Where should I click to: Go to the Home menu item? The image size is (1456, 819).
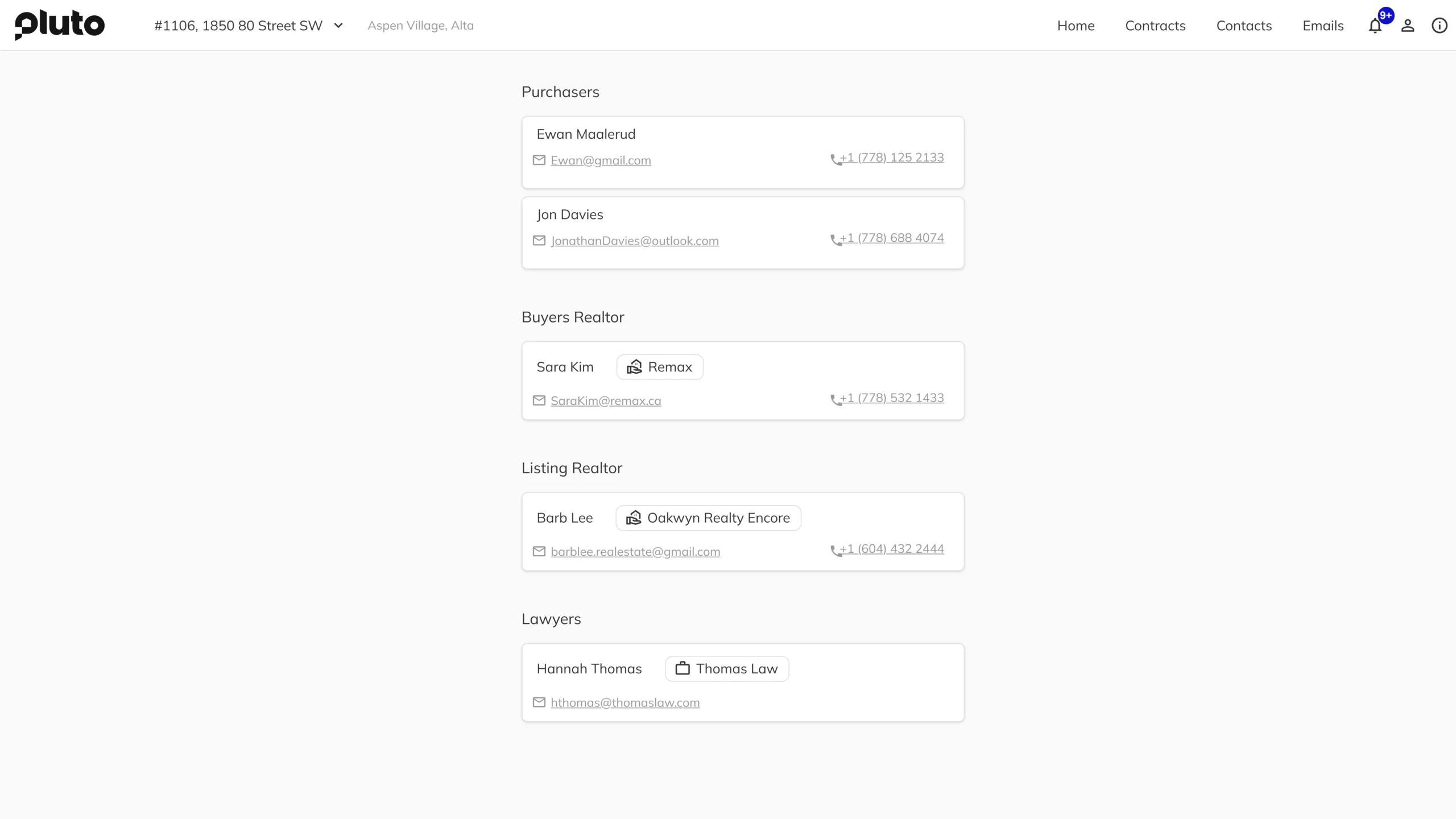tap(1076, 26)
